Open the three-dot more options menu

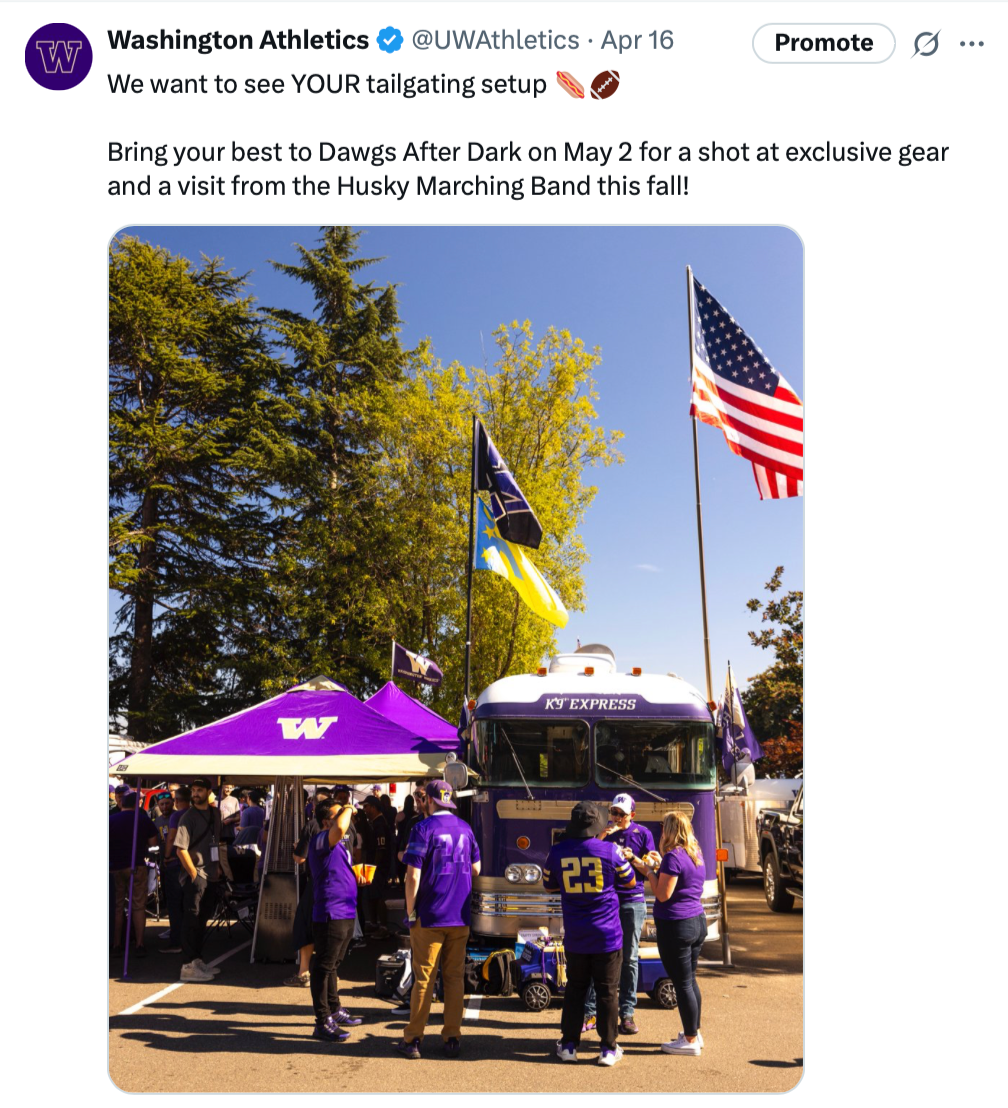(x=972, y=44)
